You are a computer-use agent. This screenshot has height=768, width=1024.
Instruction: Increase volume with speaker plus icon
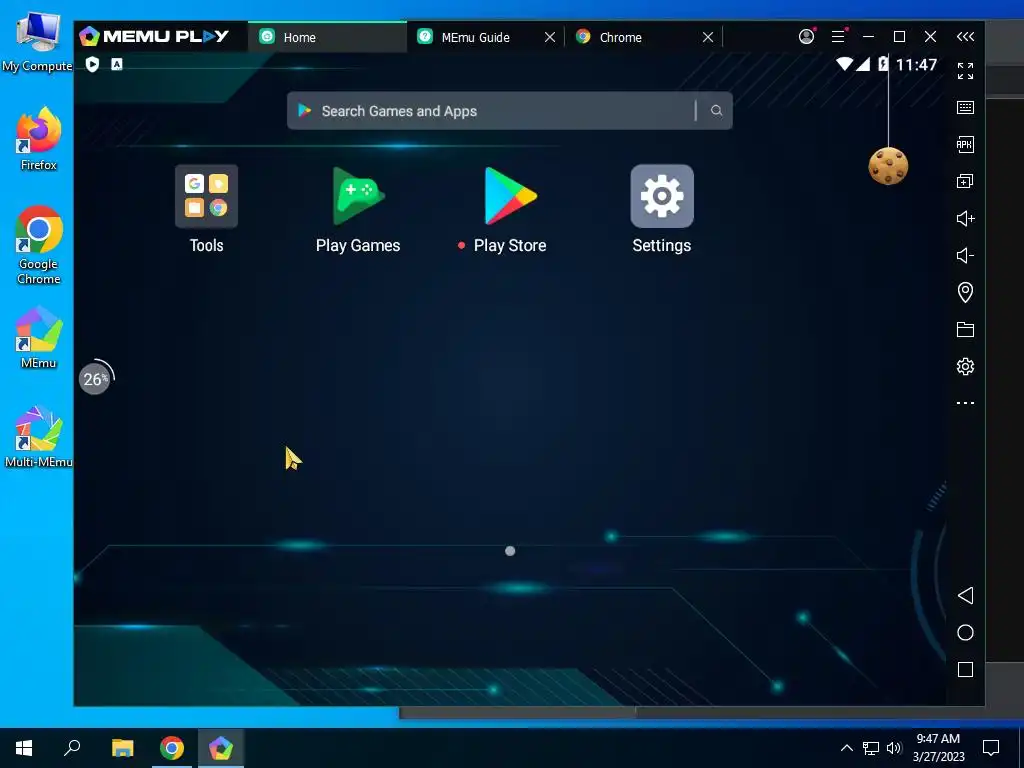pos(965,218)
